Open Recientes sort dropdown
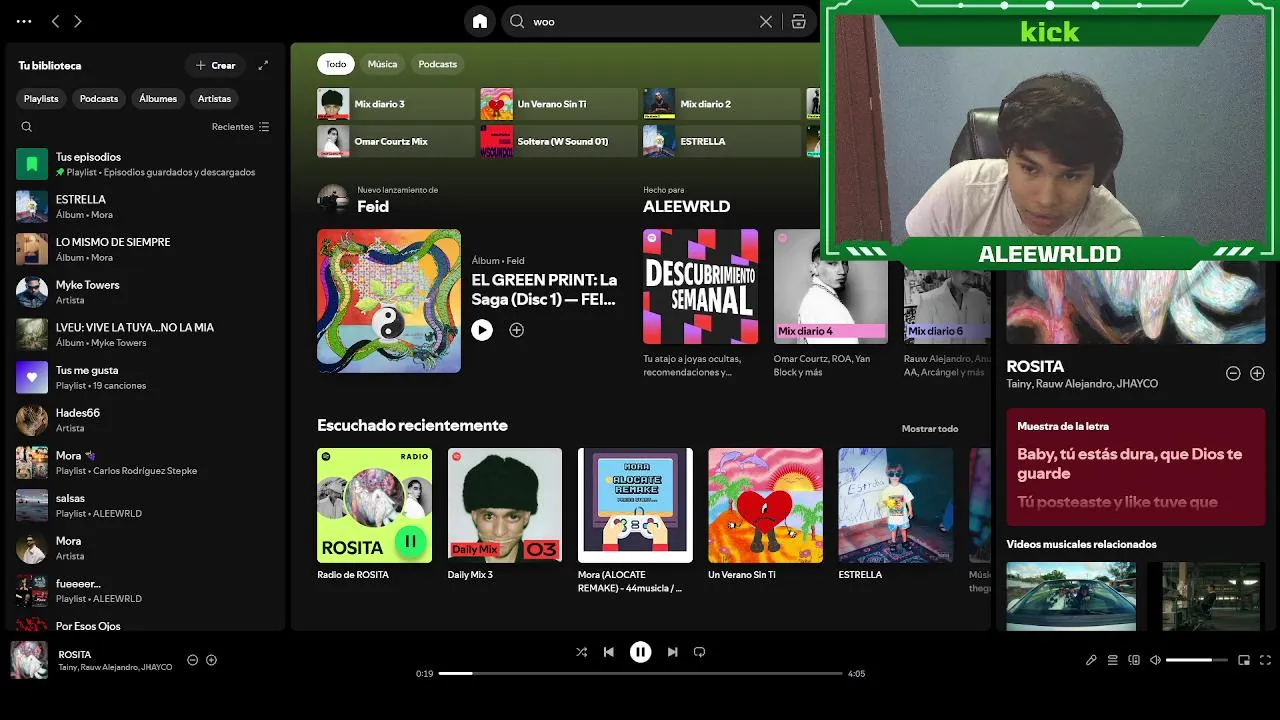 tap(240, 127)
